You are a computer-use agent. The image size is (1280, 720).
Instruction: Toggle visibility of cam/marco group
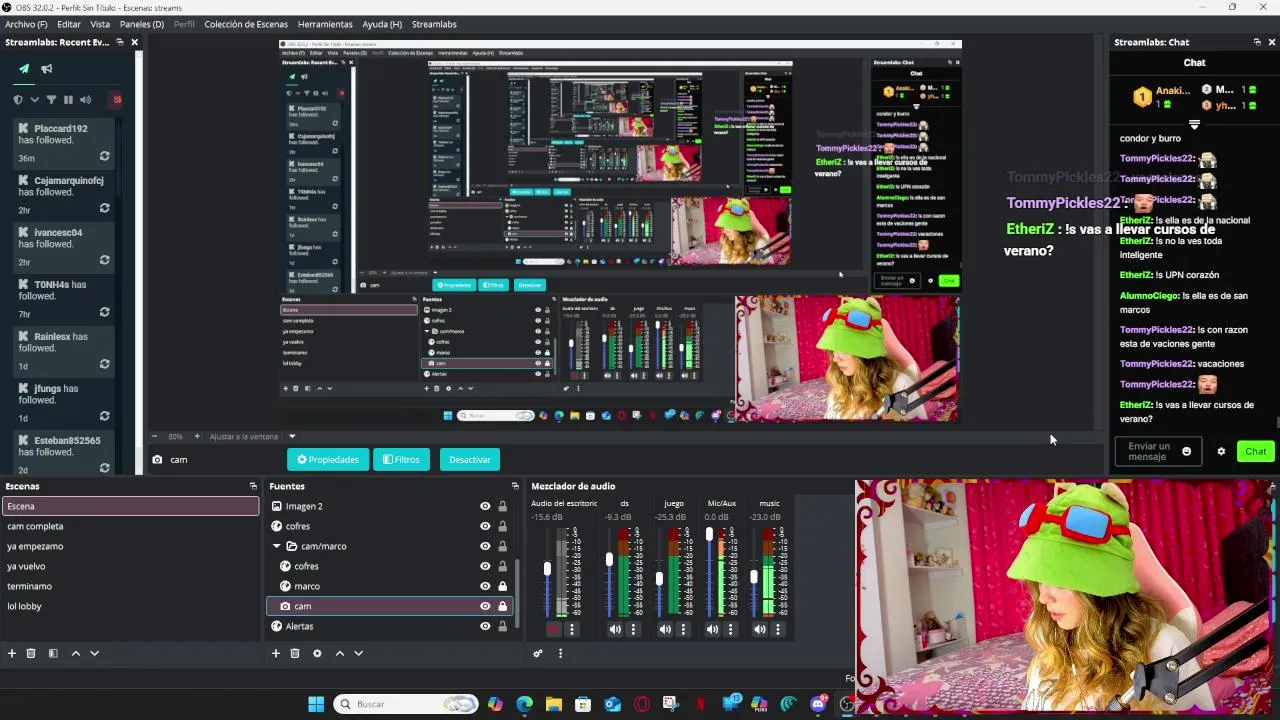coord(485,546)
